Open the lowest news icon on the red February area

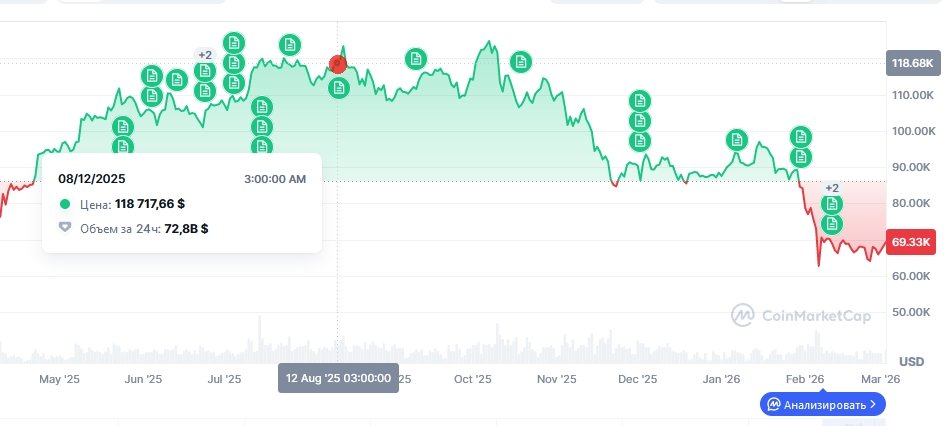831,224
